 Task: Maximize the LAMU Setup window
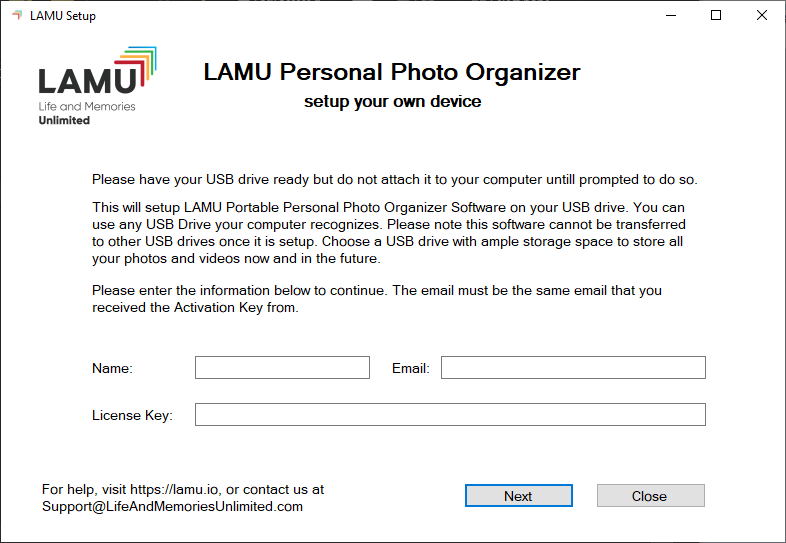716,16
